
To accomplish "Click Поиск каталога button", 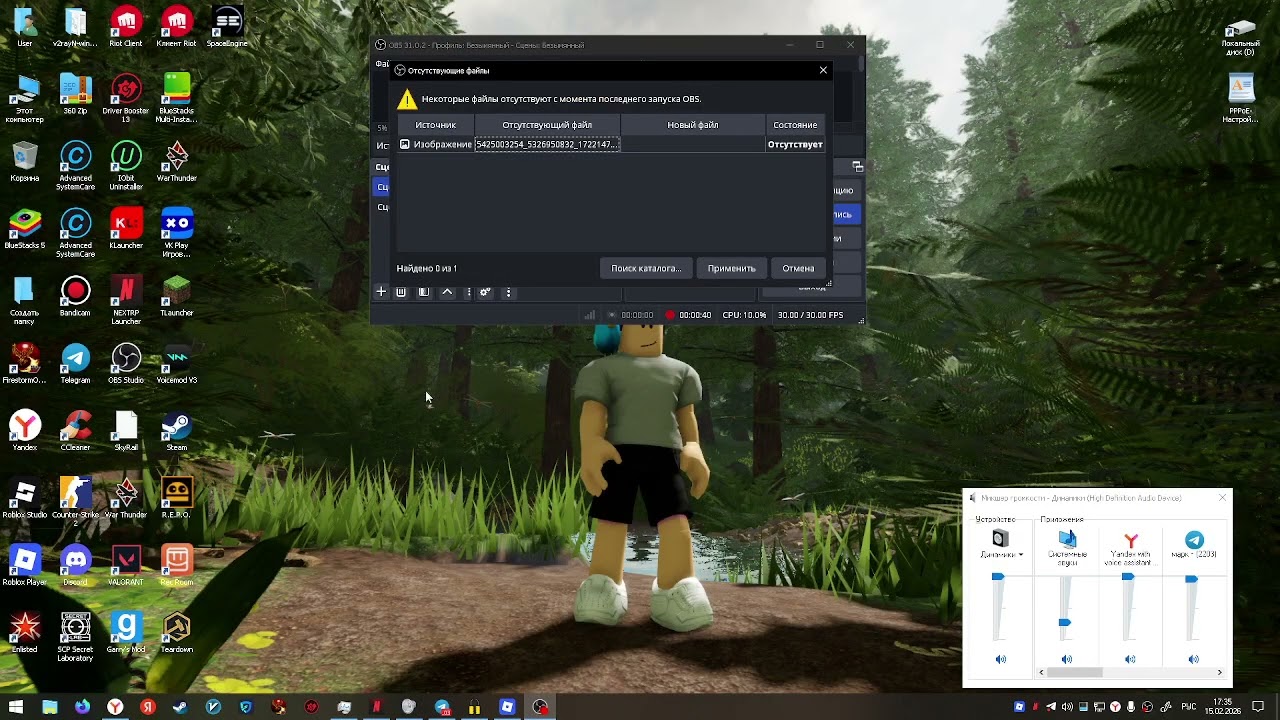I will point(646,268).
